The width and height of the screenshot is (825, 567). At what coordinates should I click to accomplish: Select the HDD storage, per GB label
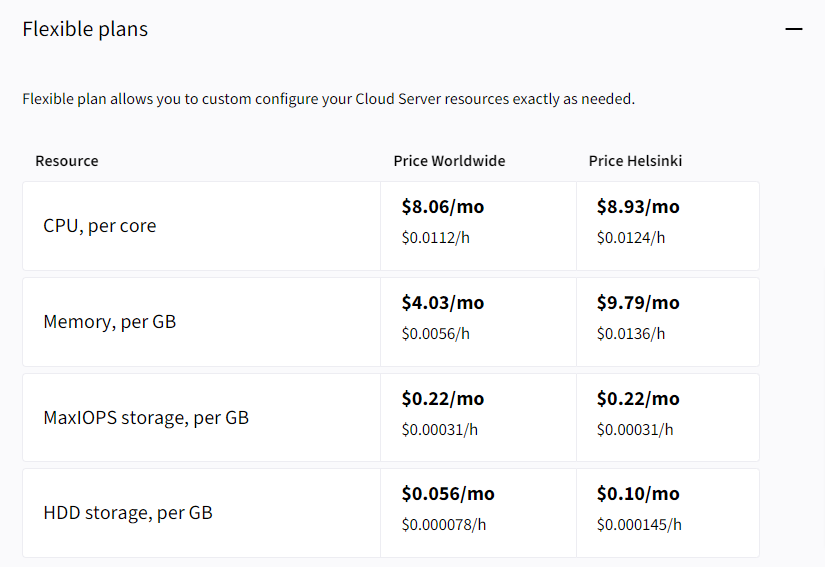[x=128, y=513]
